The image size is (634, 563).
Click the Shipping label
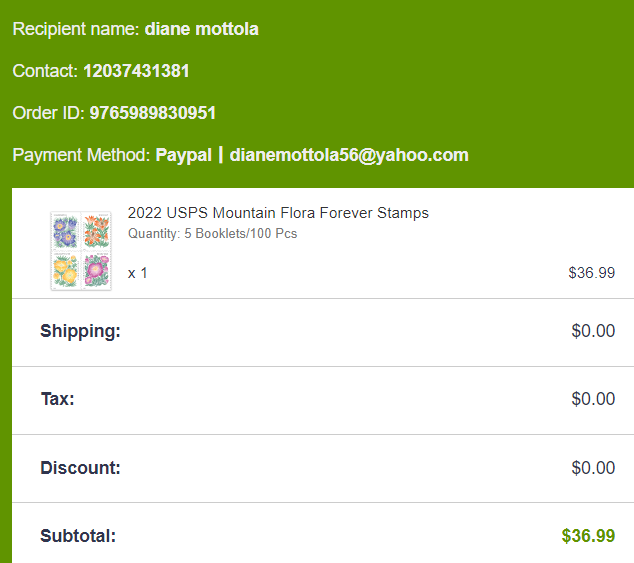(80, 331)
